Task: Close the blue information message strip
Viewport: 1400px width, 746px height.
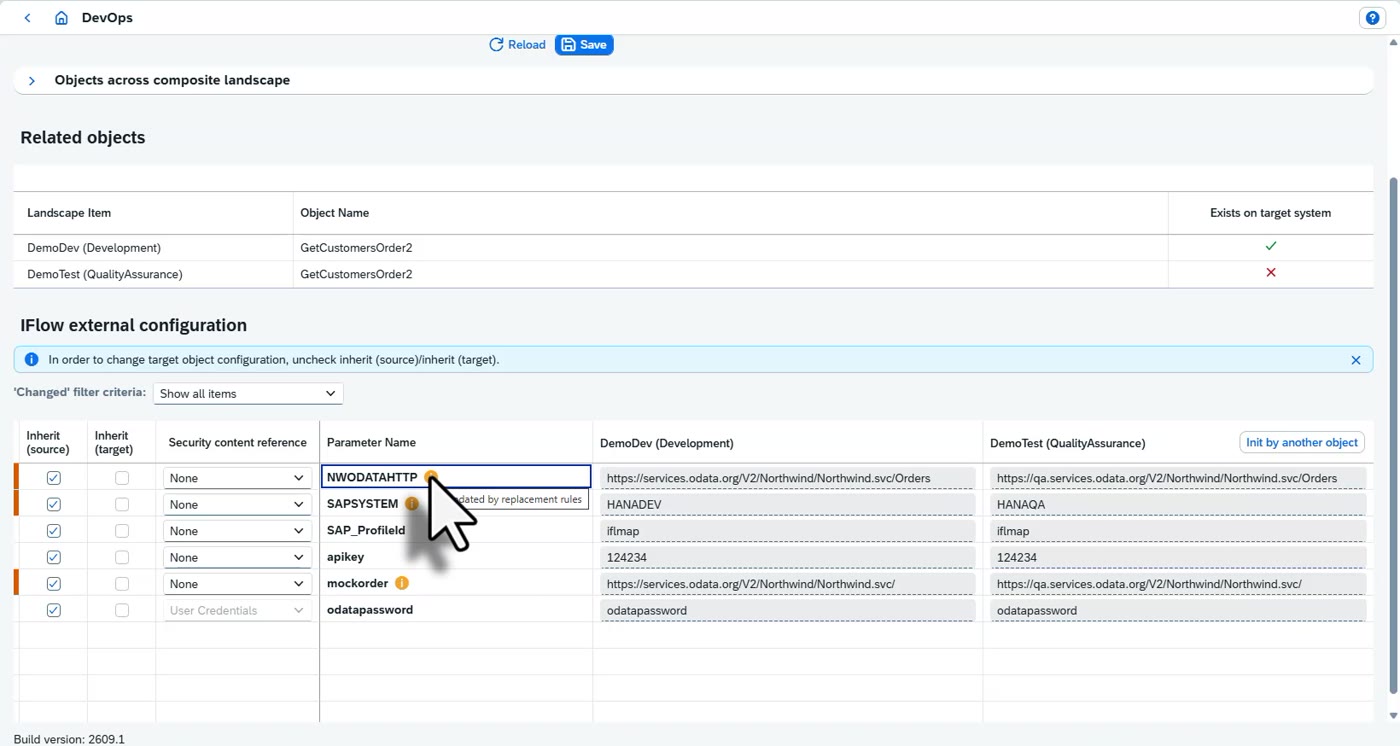Action: click(1356, 360)
